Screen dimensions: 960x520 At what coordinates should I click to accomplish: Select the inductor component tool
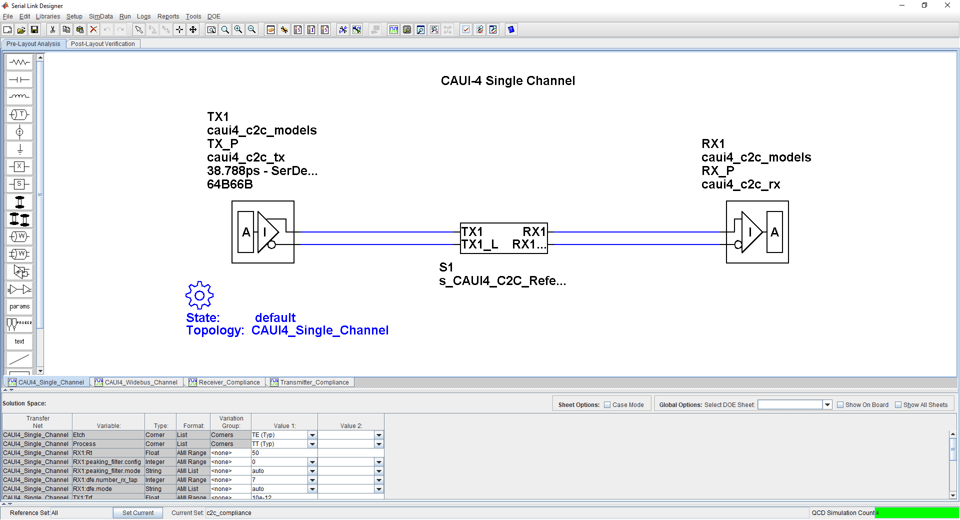click(x=20, y=97)
